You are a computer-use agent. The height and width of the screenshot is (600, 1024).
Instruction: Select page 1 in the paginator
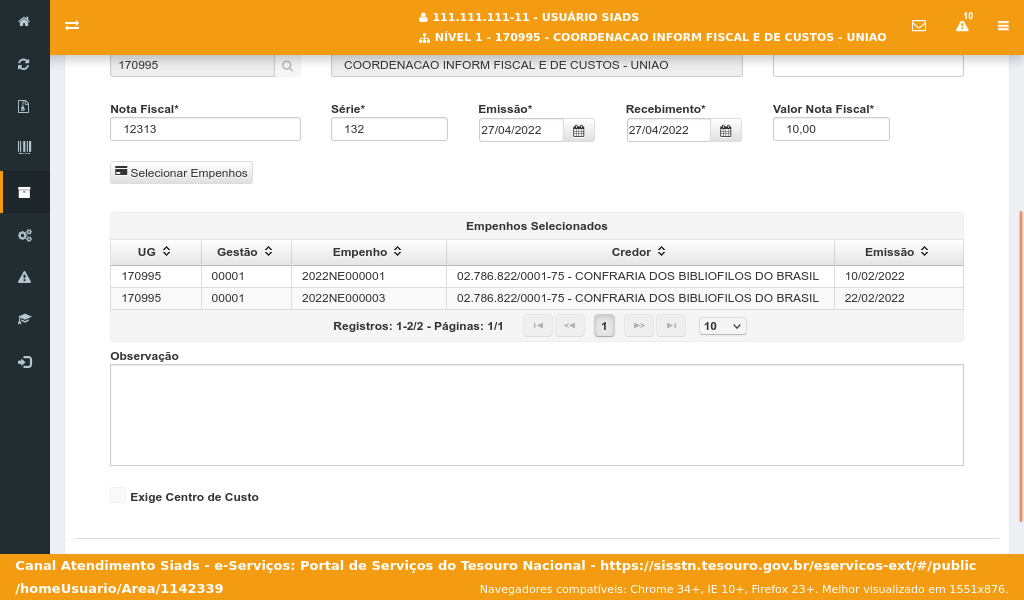click(x=604, y=326)
